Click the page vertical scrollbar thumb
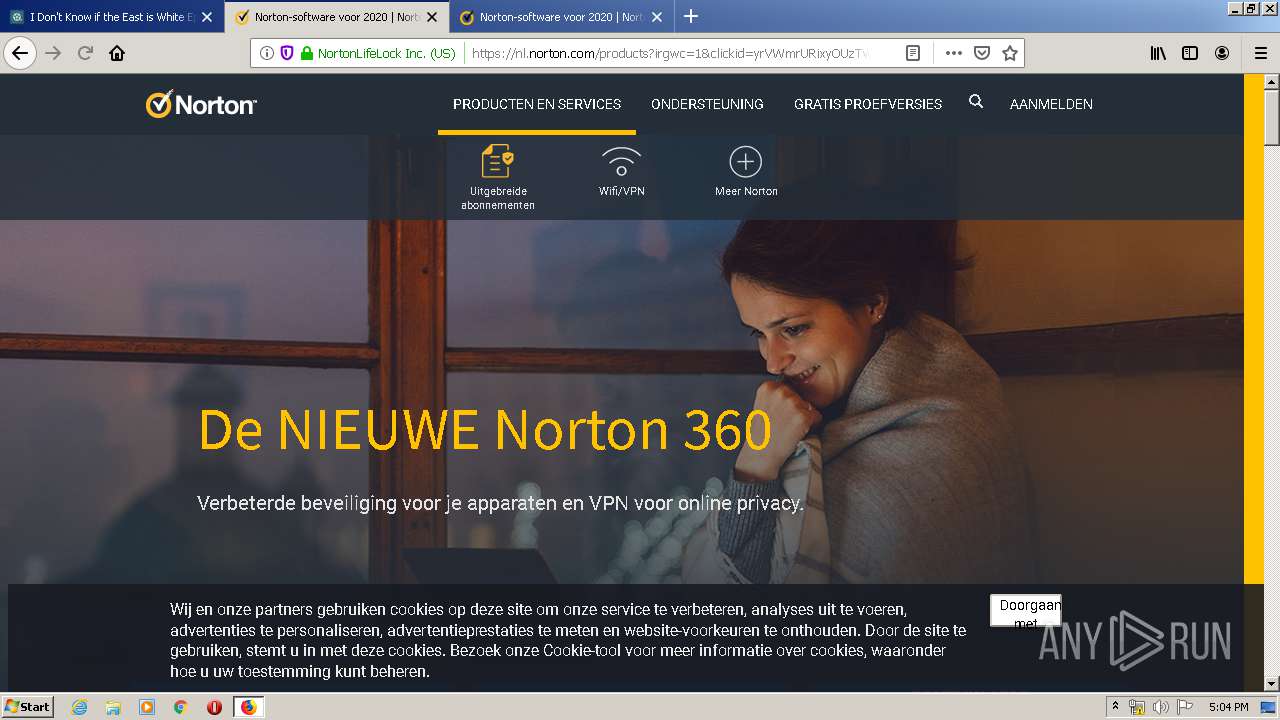 (x=1272, y=119)
